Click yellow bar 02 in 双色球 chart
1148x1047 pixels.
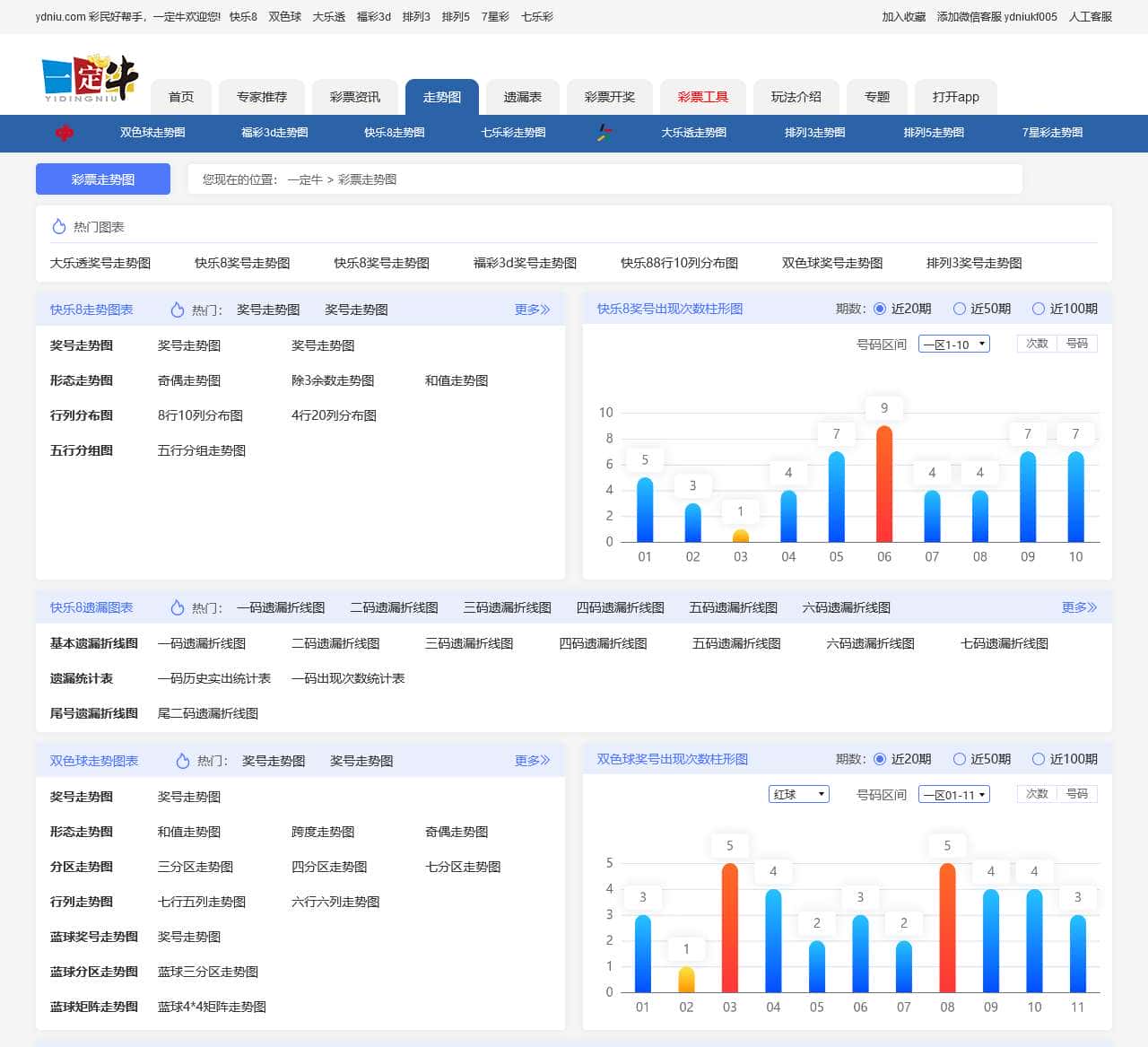coord(686,980)
